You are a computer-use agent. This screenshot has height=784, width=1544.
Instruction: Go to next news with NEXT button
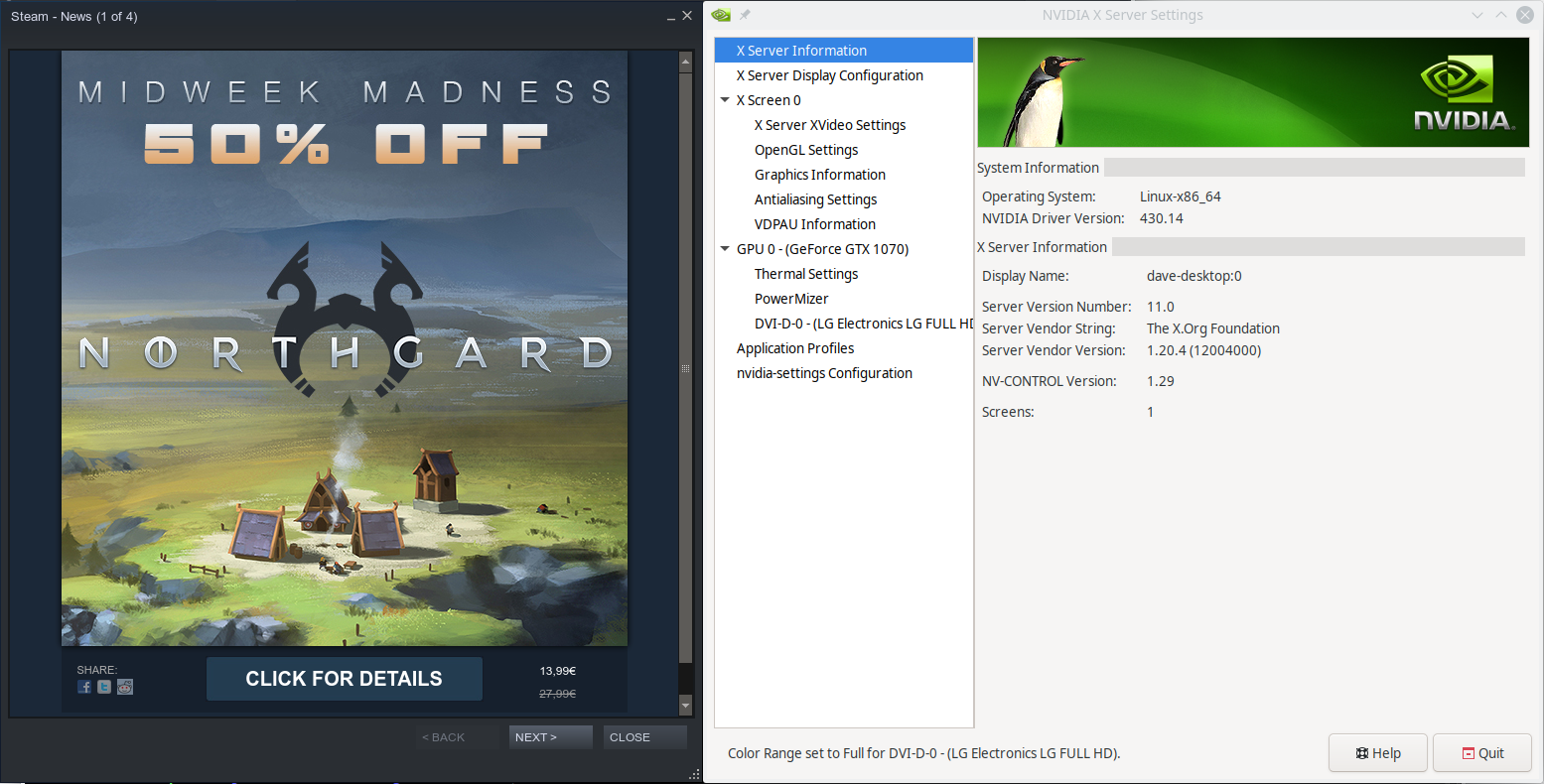[x=551, y=737]
